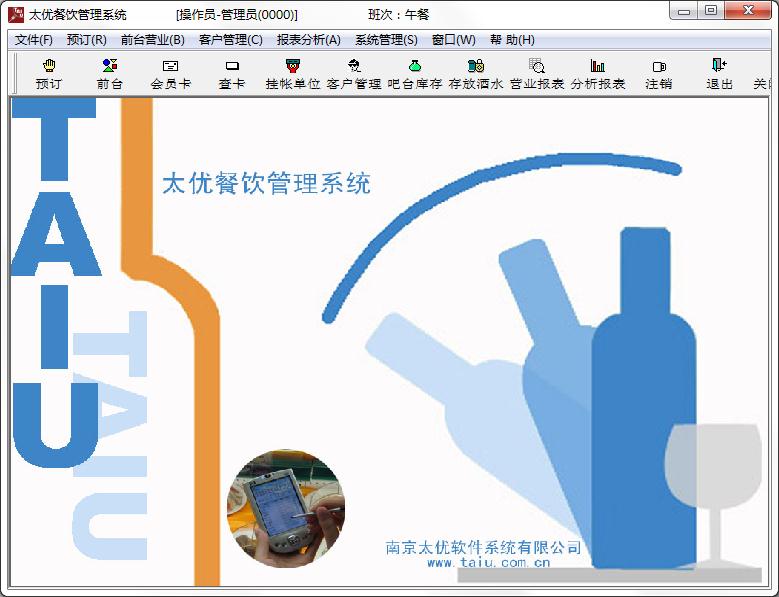Open the 前台营业(B) menu
Screen dimensions: 779x597
[x=153, y=40]
